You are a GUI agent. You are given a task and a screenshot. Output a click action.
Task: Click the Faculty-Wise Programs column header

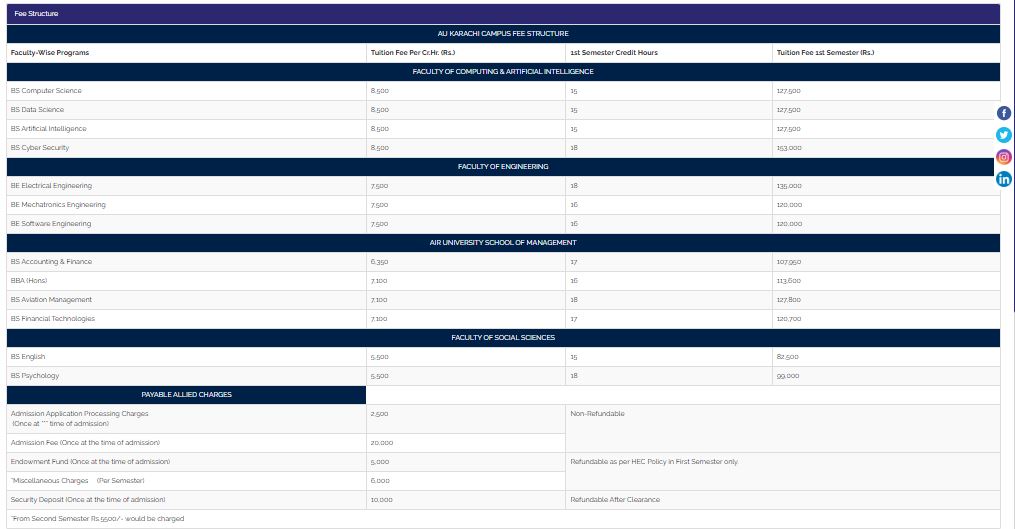50,52
